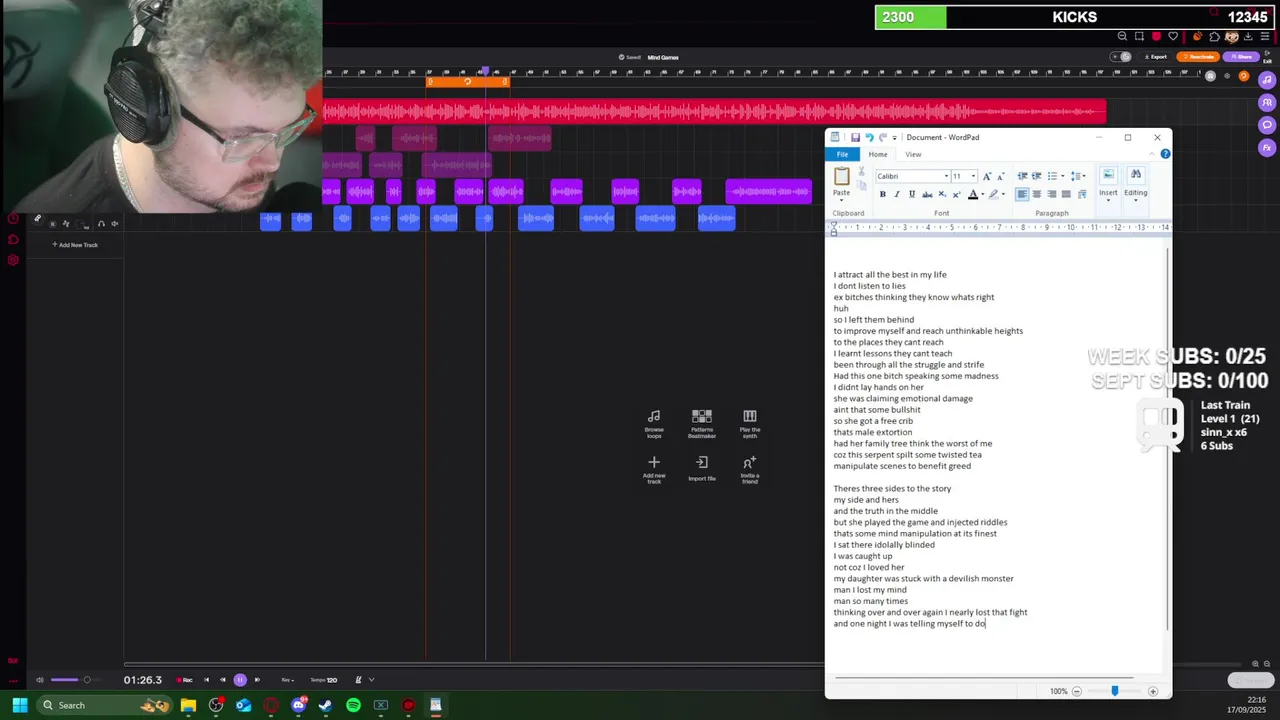Screen dimensions: 1280x720
Task: Switch to the Home ribbon tab
Action: click(878, 154)
